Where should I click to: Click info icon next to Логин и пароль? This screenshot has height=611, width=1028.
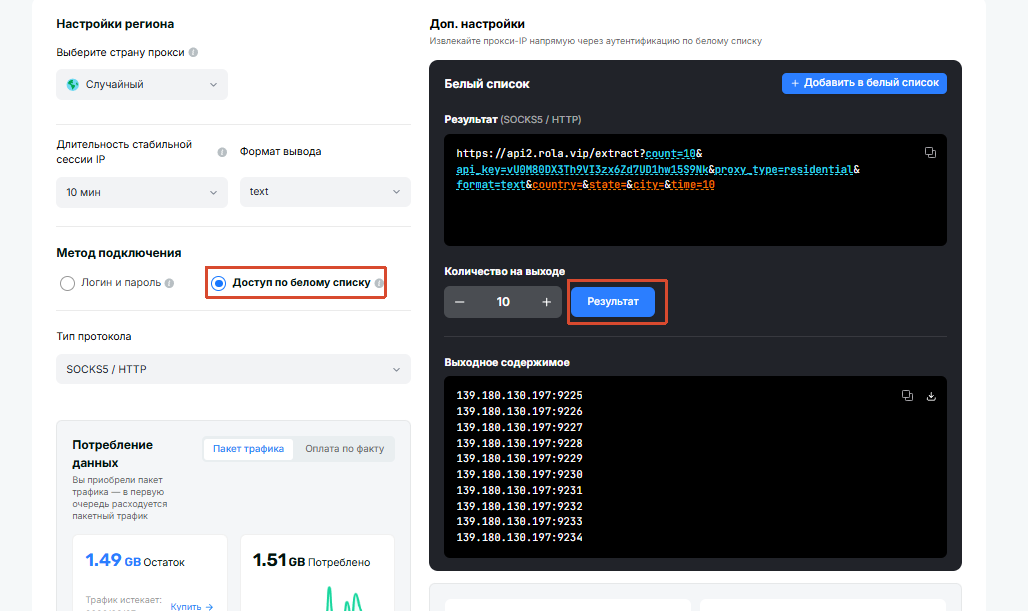169,283
